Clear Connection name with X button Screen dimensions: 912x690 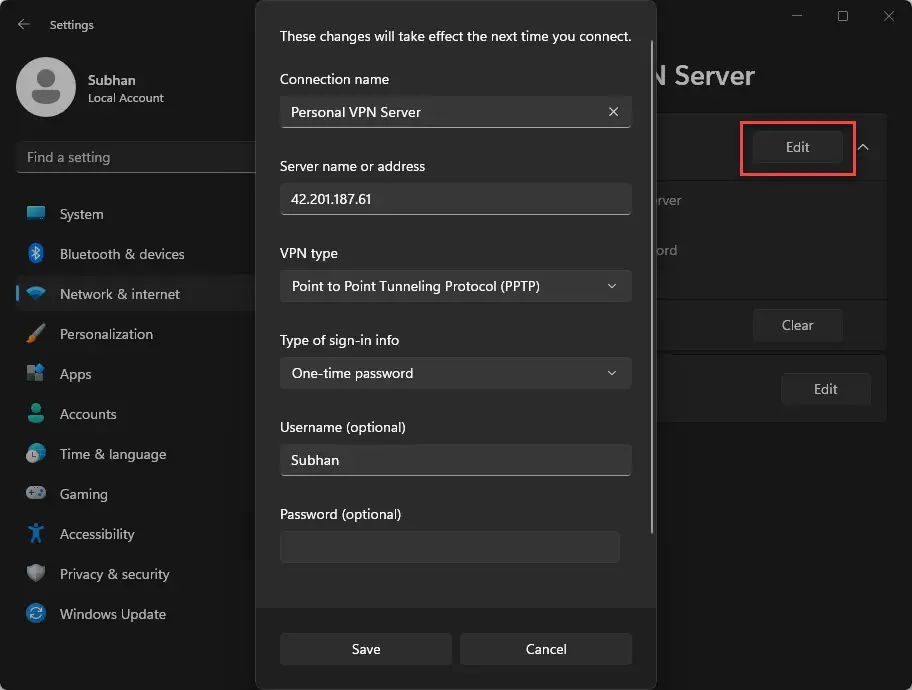coord(613,112)
